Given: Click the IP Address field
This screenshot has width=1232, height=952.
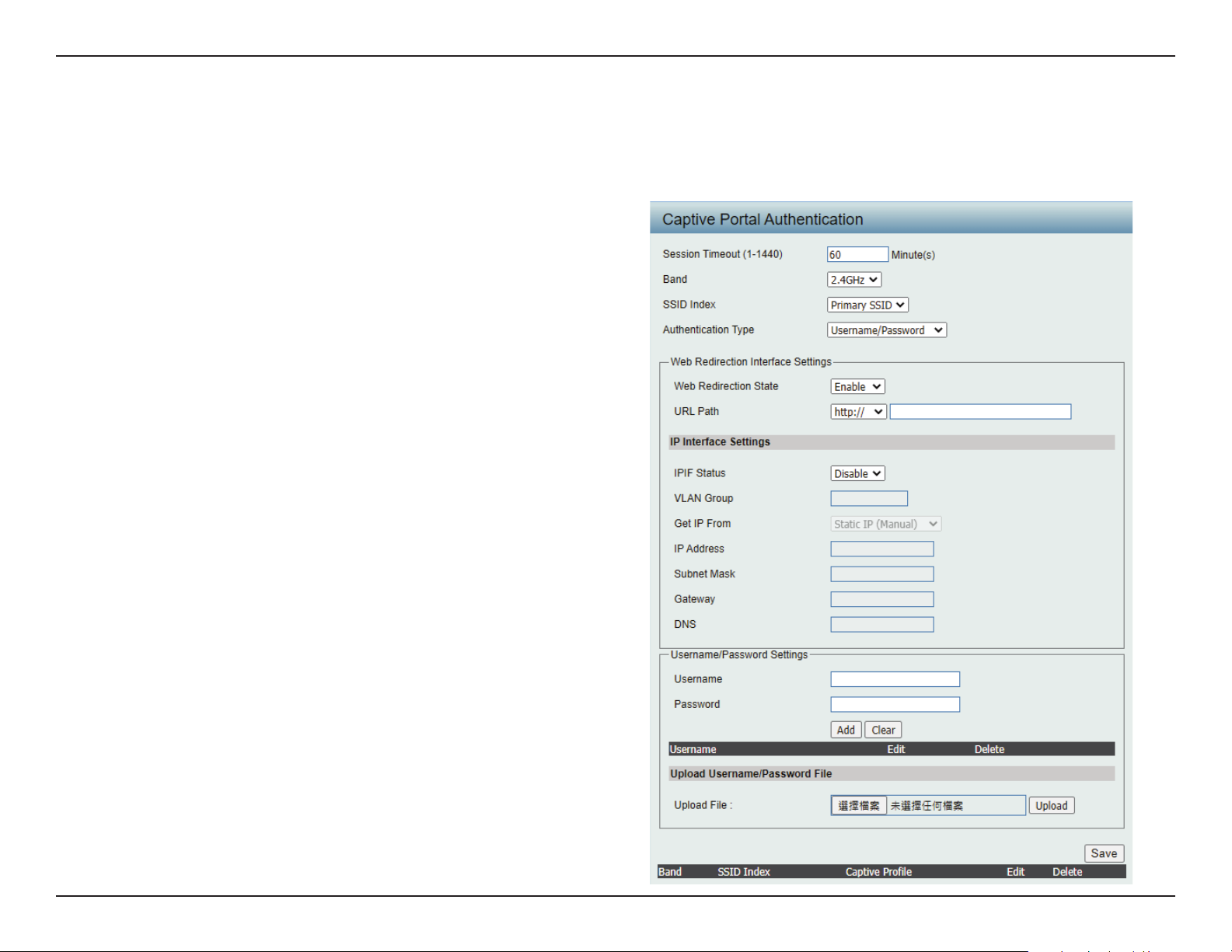Looking at the screenshot, I should 882,549.
